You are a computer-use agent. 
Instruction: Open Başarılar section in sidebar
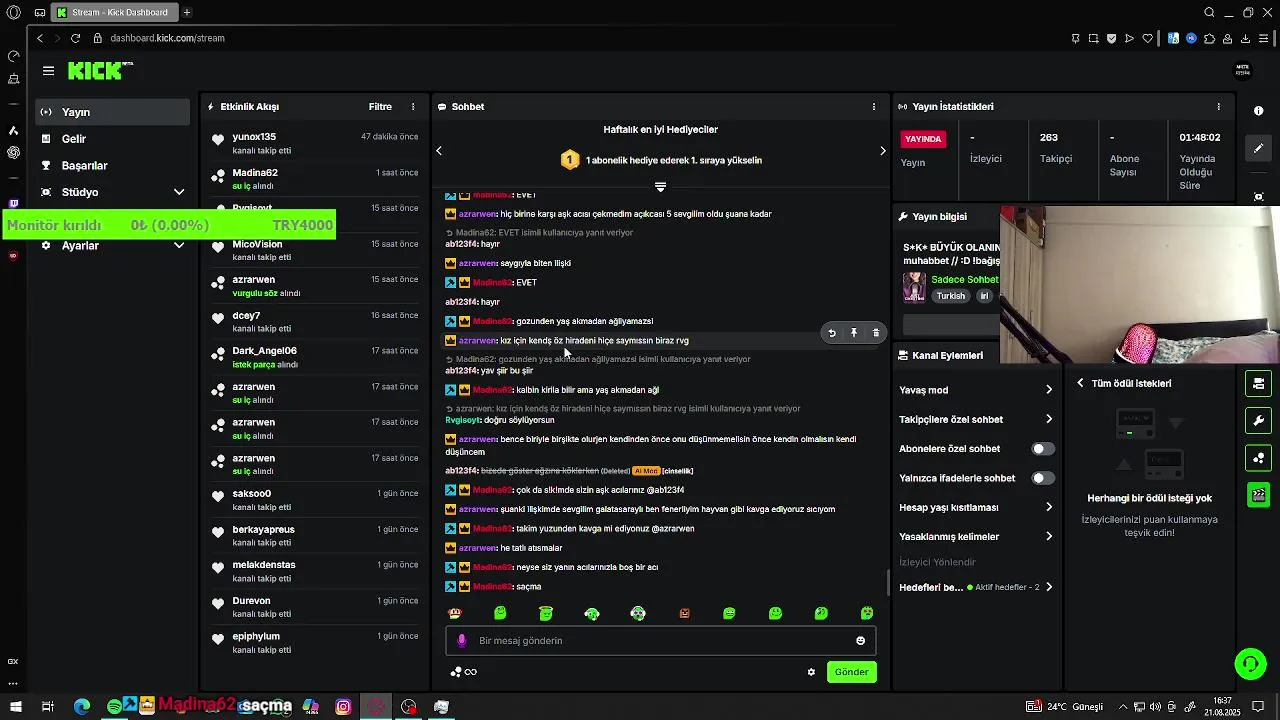pos(112,165)
